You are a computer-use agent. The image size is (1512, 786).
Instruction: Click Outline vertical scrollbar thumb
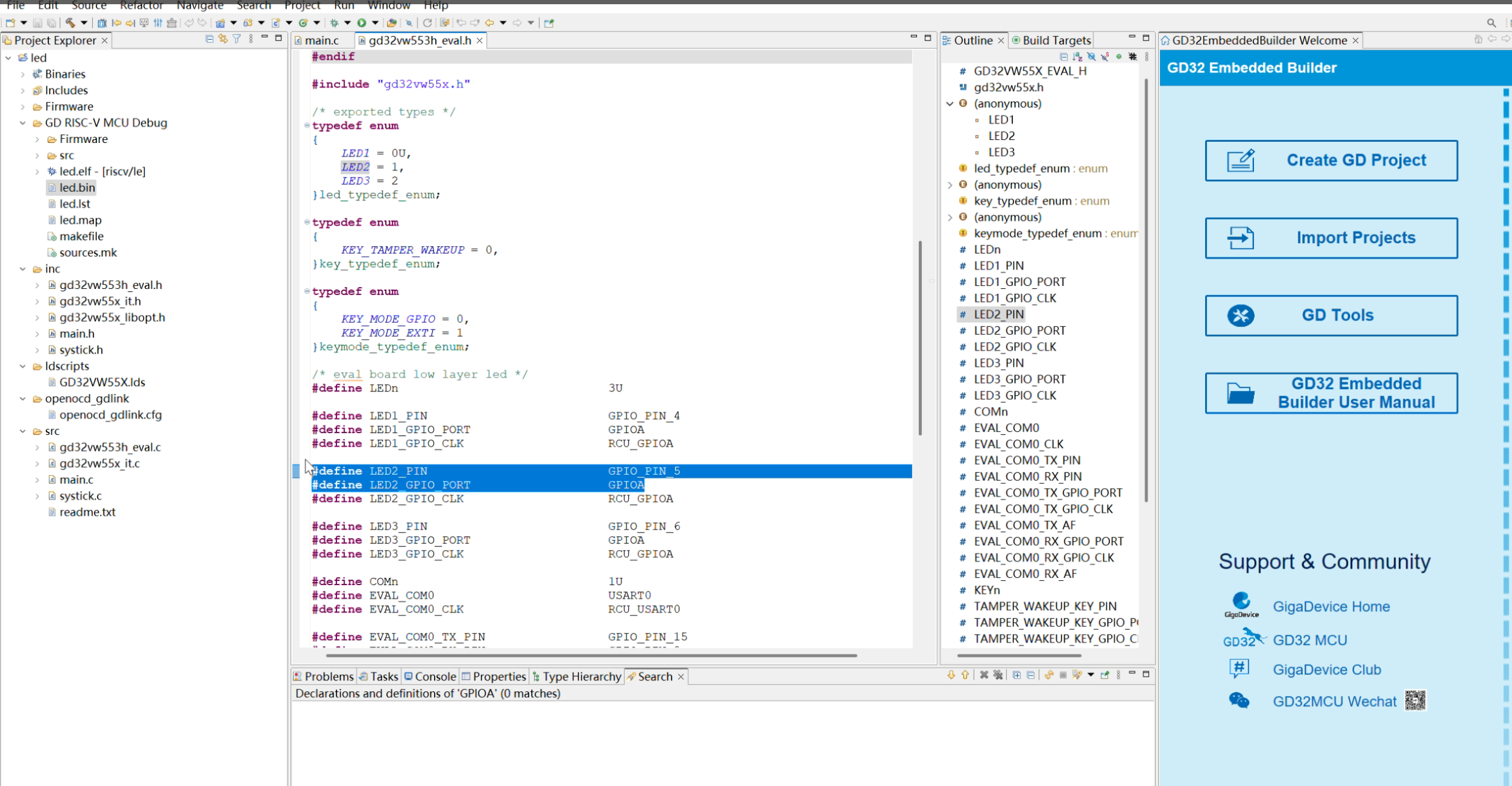tap(1146, 290)
